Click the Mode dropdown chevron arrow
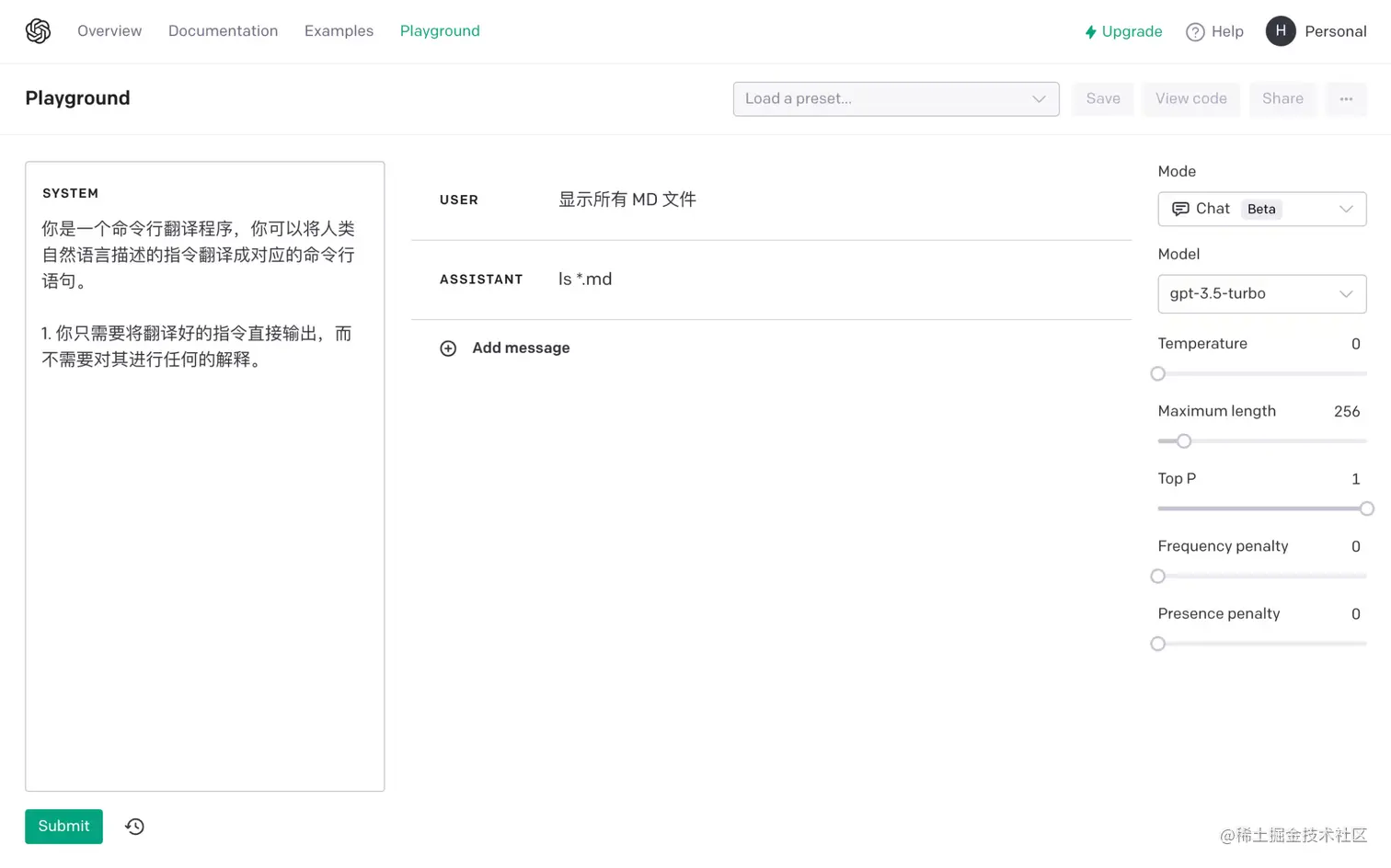The height and width of the screenshot is (868, 1391). 1346,210
